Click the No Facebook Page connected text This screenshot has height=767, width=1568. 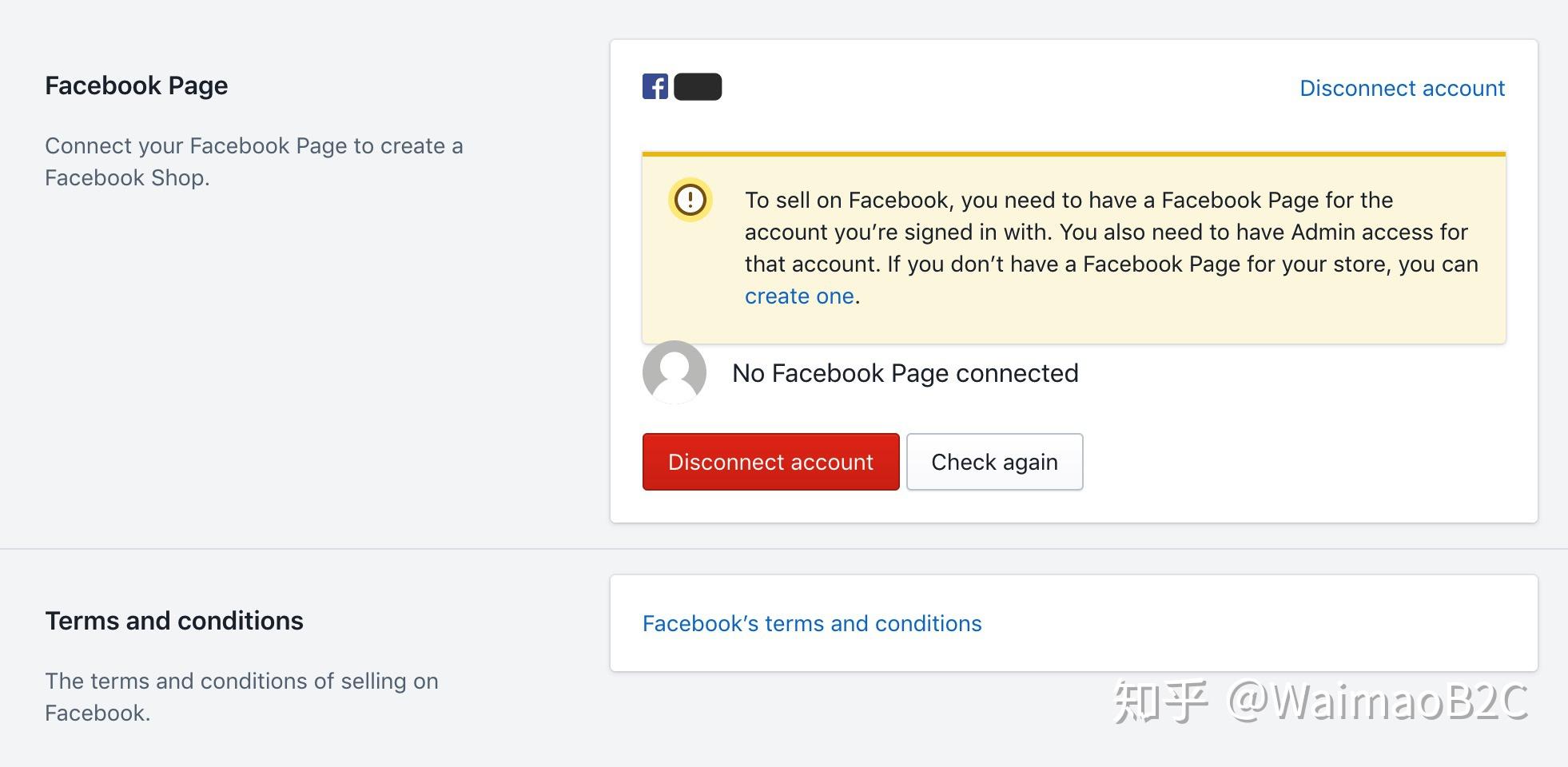point(905,373)
